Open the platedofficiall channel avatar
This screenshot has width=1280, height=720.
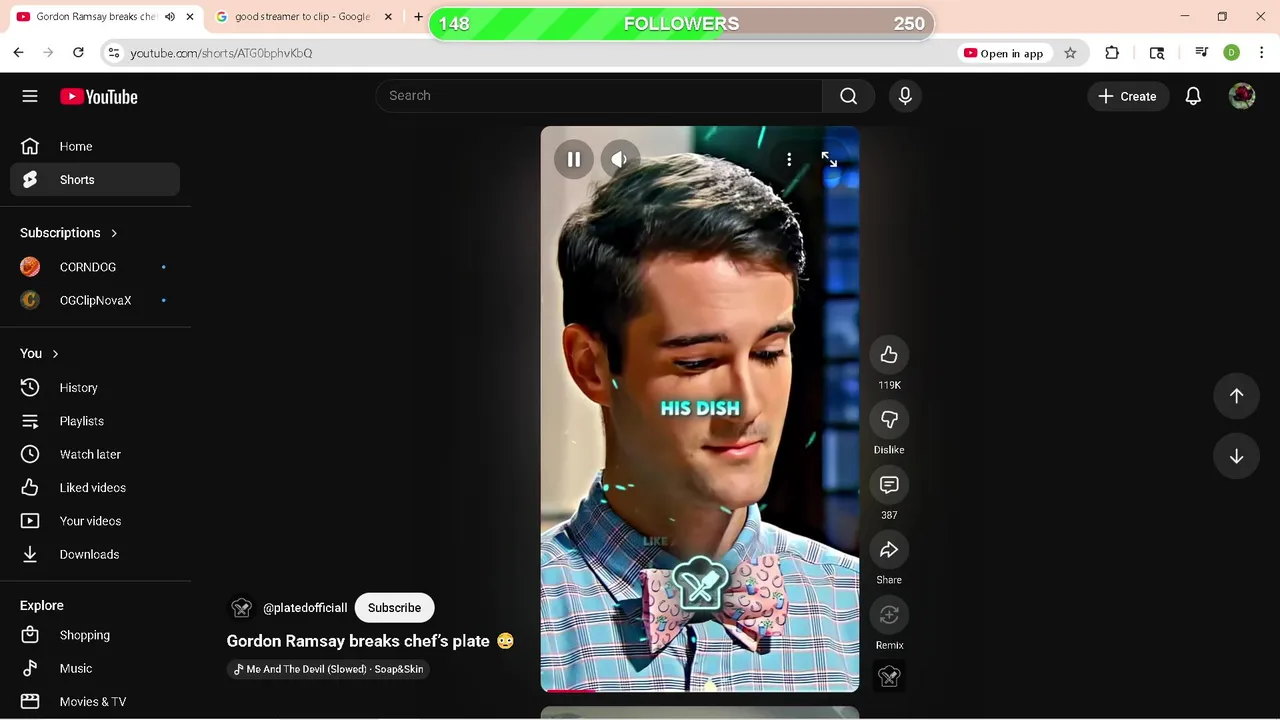241,608
